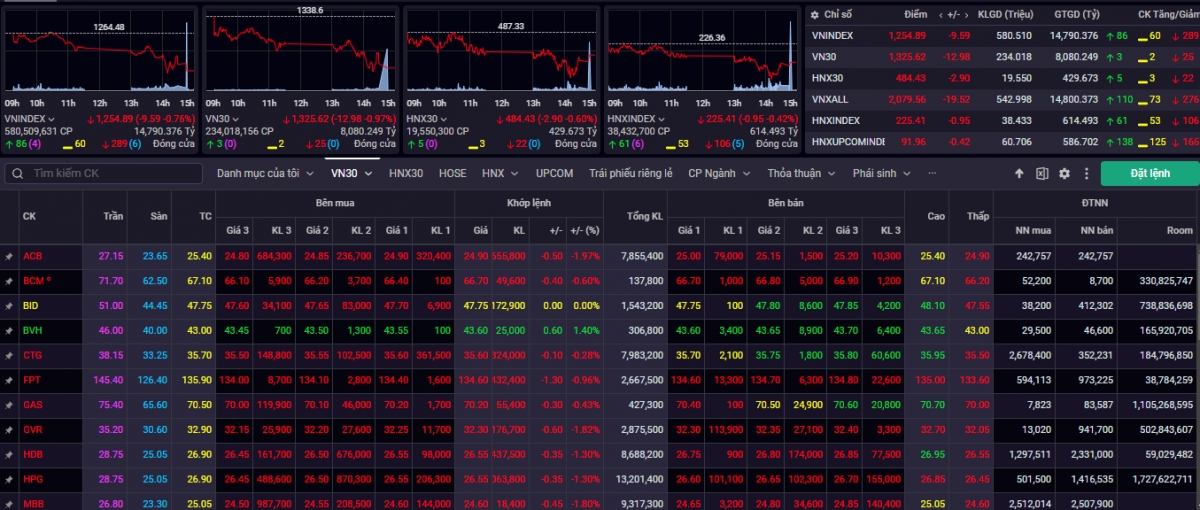Export the price table to Excel
Viewport: 1200px width, 510px height.
pyautogui.click(x=1041, y=173)
